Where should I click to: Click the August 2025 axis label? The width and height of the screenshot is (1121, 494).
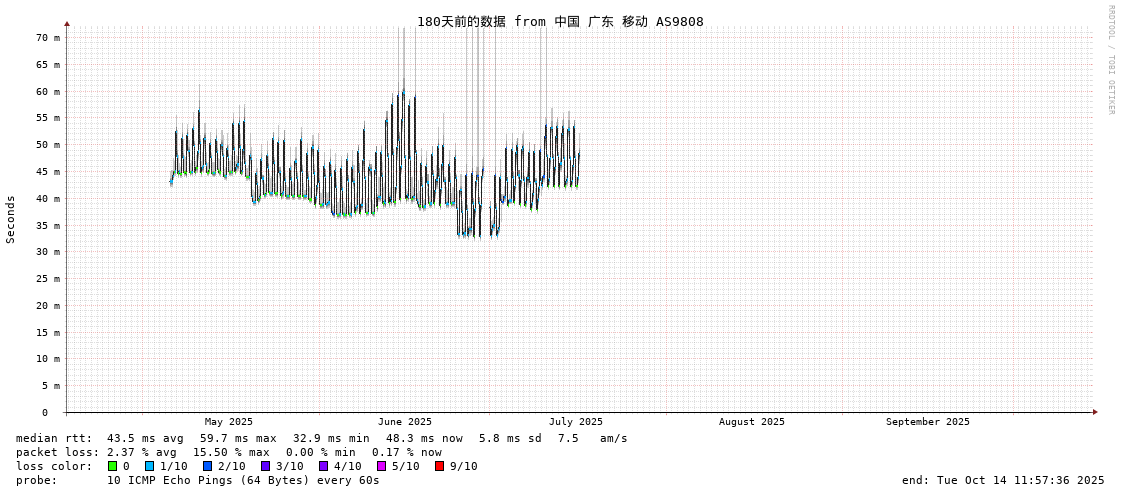(752, 422)
